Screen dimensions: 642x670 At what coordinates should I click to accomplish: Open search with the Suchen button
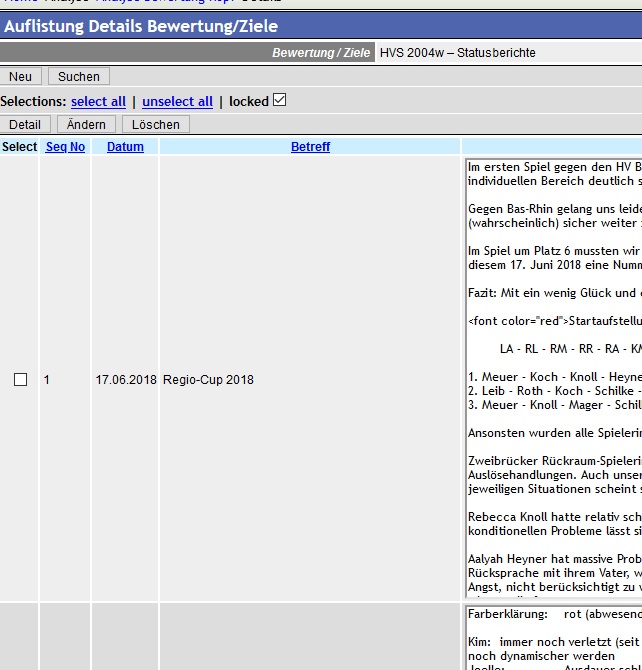(x=79, y=77)
